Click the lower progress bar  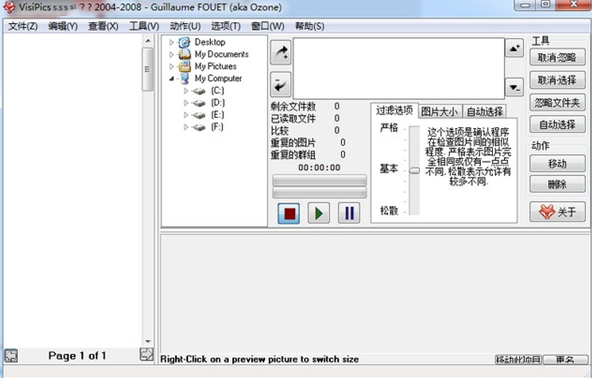coord(319,193)
